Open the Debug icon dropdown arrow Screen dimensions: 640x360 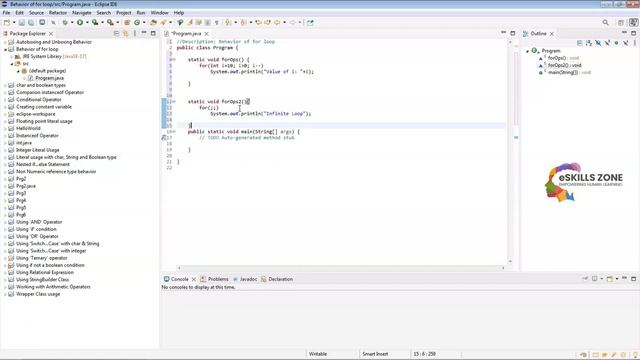coord(72,23)
